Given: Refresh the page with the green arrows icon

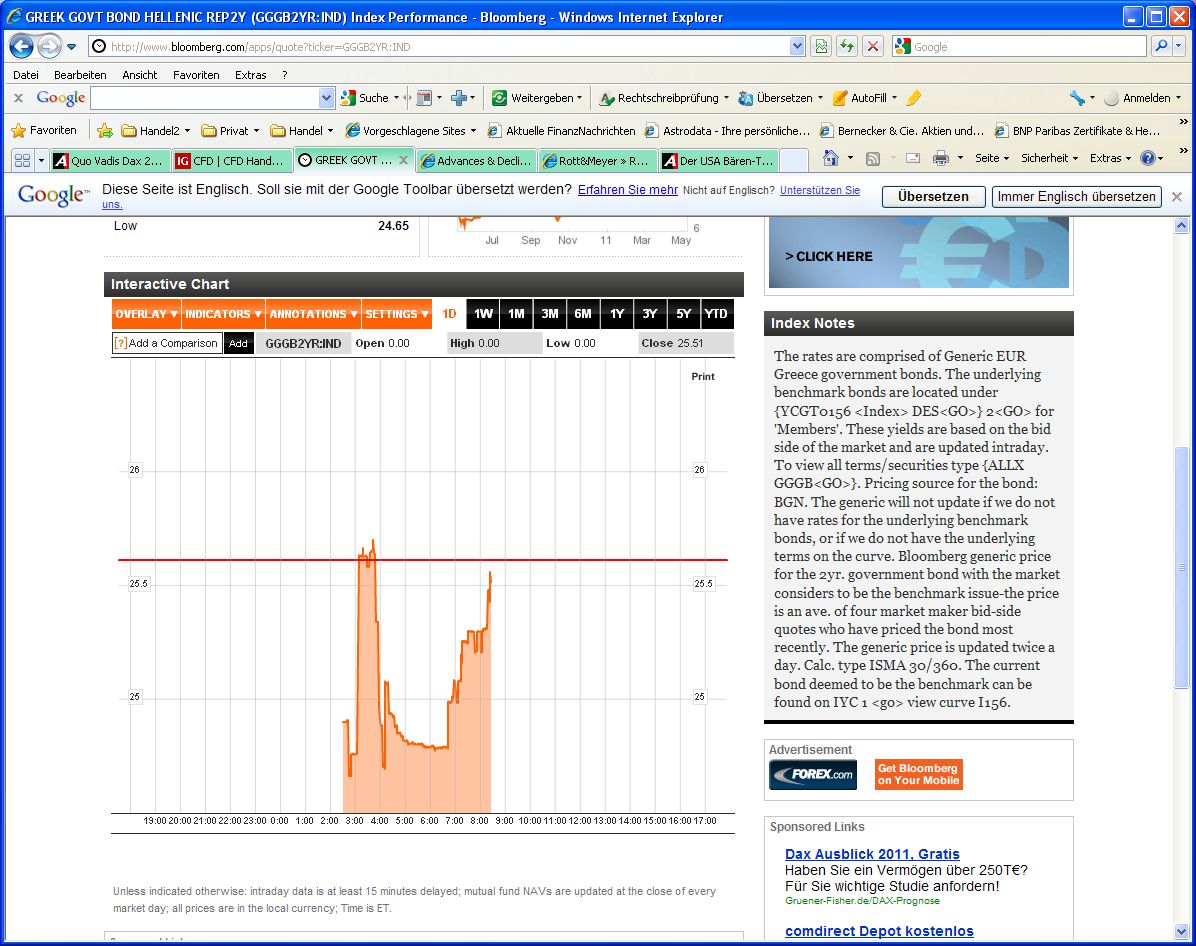Looking at the screenshot, I should pos(847,47).
